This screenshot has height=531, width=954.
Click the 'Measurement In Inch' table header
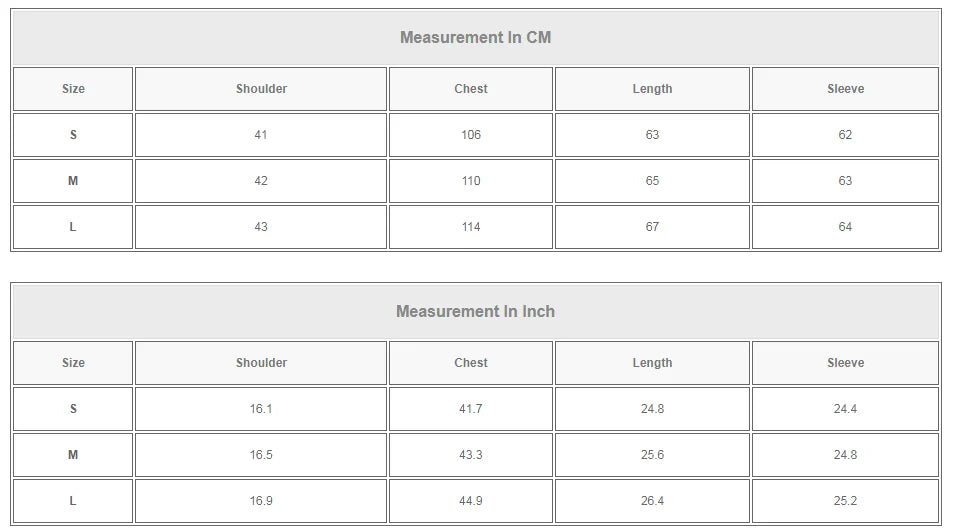pos(476,311)
